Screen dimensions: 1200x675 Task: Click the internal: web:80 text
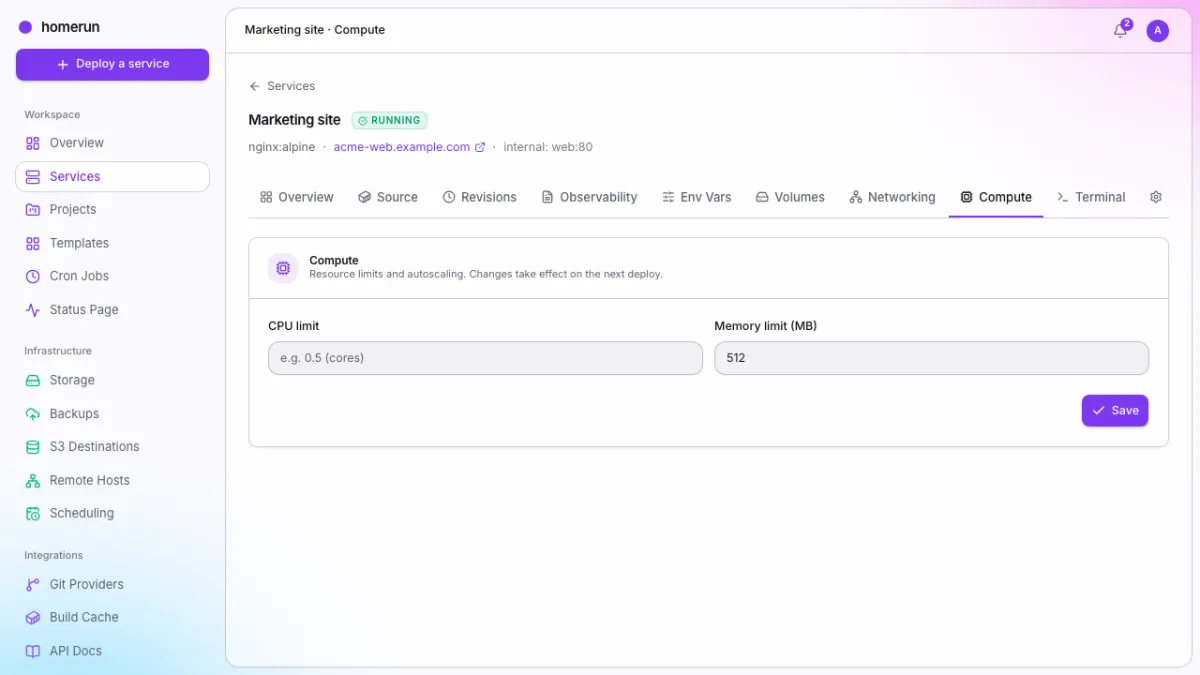click(548, 147)
